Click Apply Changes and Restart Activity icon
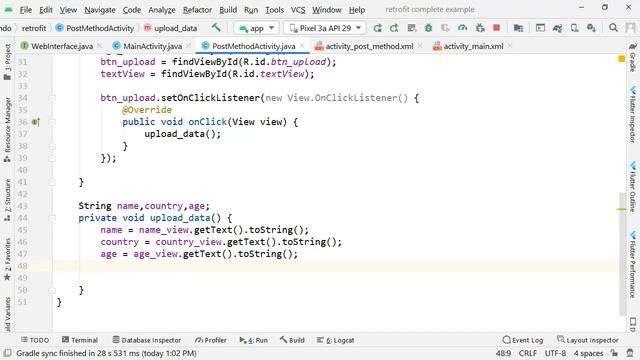The height and width of the screenshot is (360, 640). click(x=394, y=28)
